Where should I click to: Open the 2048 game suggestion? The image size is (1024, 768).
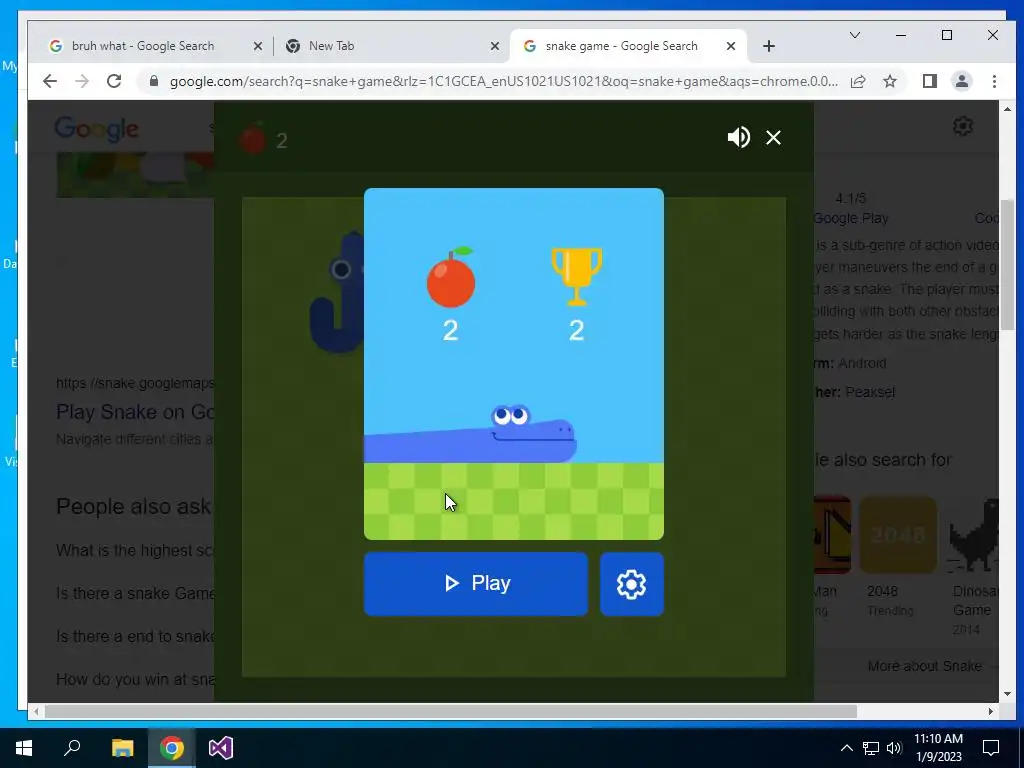click(897, 556)
